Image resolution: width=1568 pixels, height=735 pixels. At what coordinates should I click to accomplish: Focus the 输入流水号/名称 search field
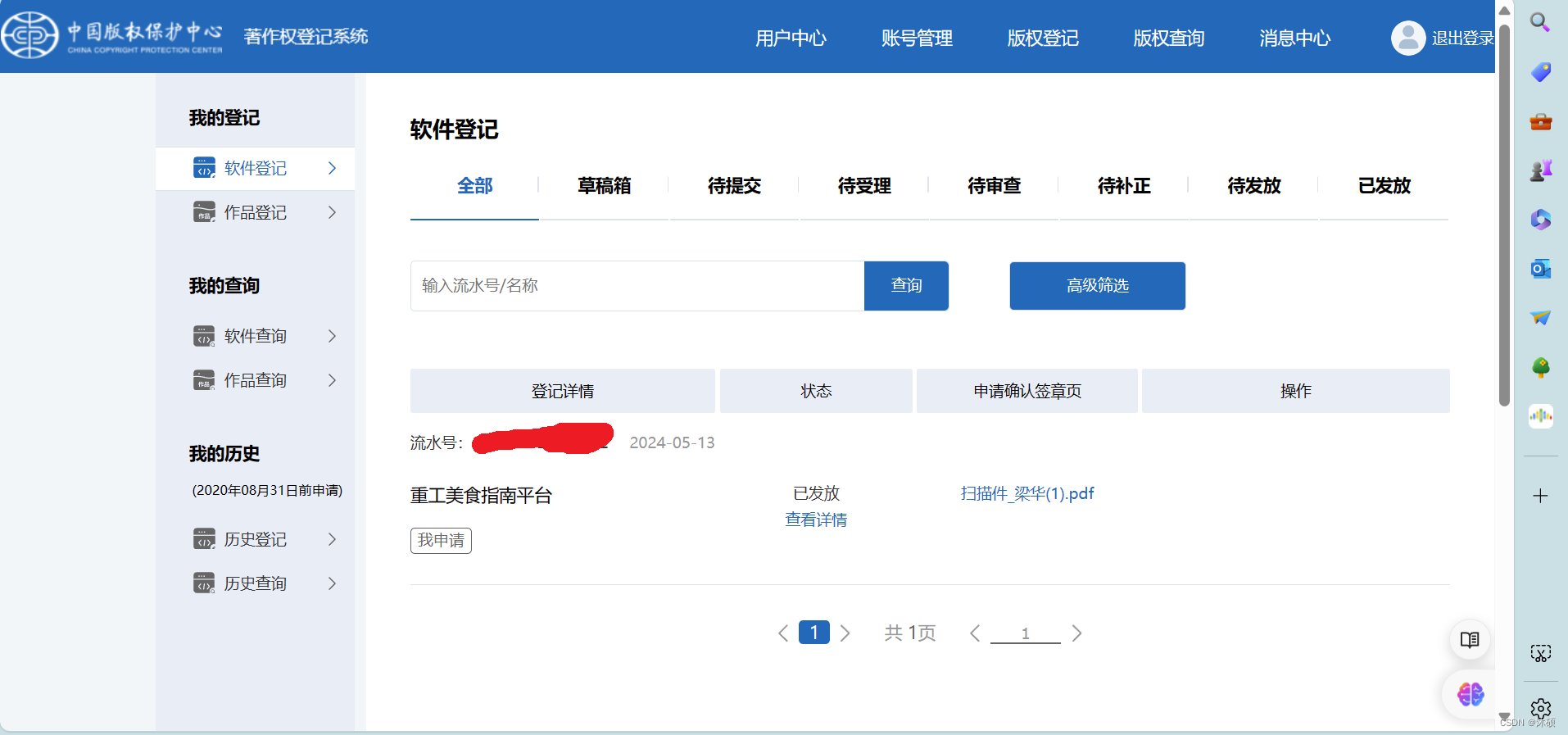click(637, 286)
